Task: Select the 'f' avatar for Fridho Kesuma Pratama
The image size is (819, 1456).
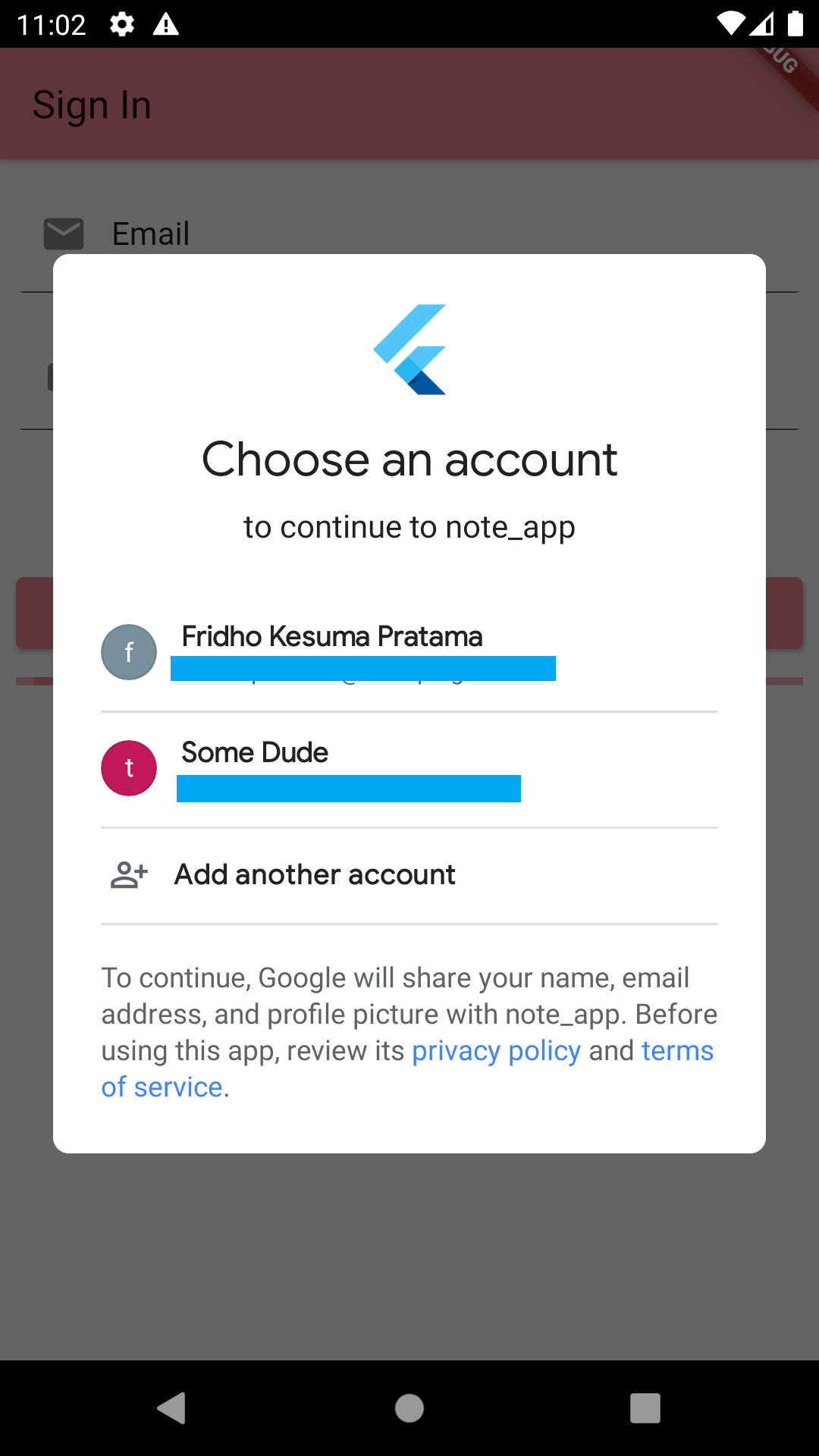Action: [128, 651]
